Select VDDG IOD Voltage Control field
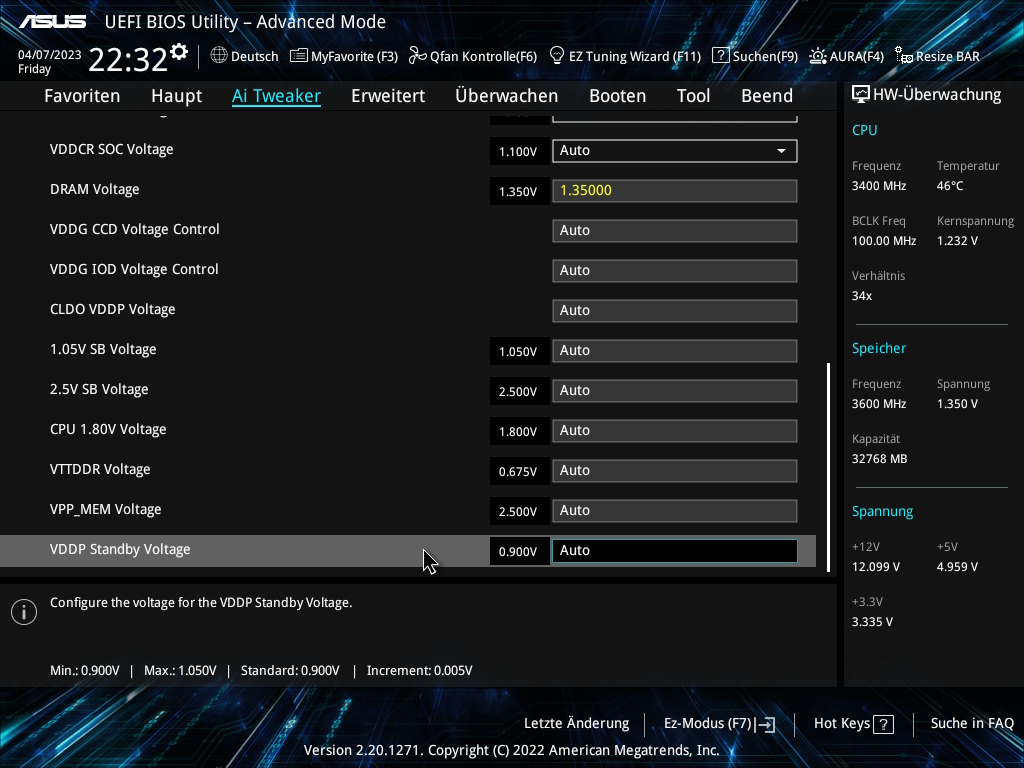Screen dimensions: 1024x768 [x=675, y=270]
